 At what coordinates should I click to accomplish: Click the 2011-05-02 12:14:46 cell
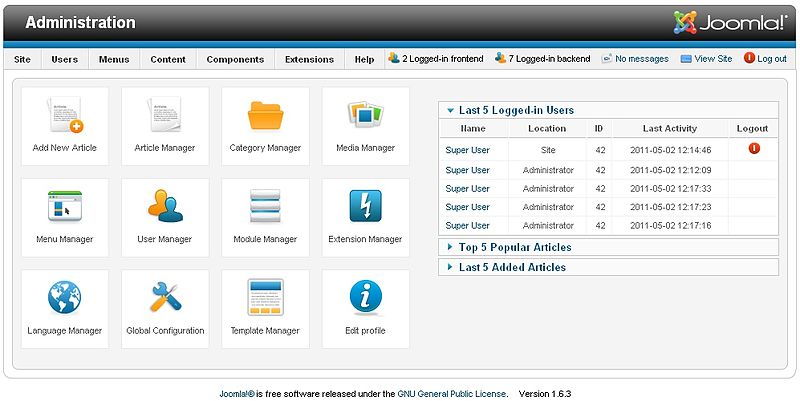coord(670,150)
